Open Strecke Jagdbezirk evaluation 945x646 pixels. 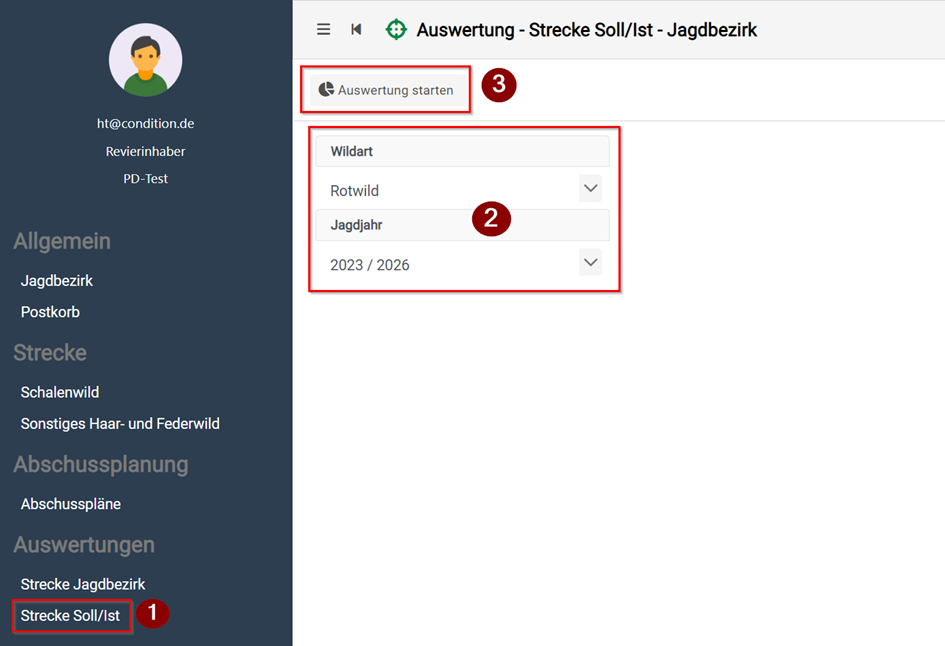(83, 584)
